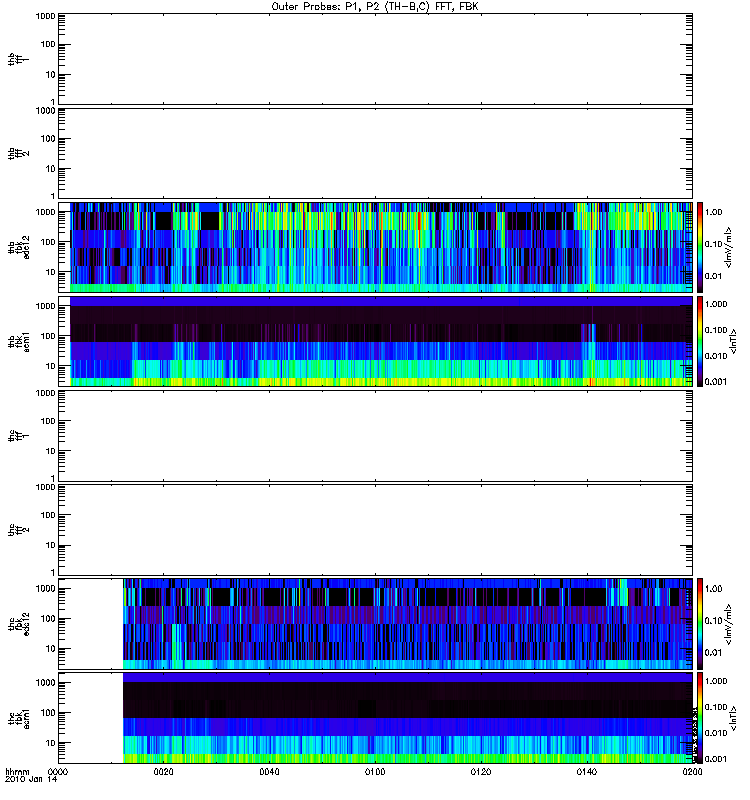Select the empty thb fff 1 plot panel
The image size is (750, 800).
coord(376,59)
